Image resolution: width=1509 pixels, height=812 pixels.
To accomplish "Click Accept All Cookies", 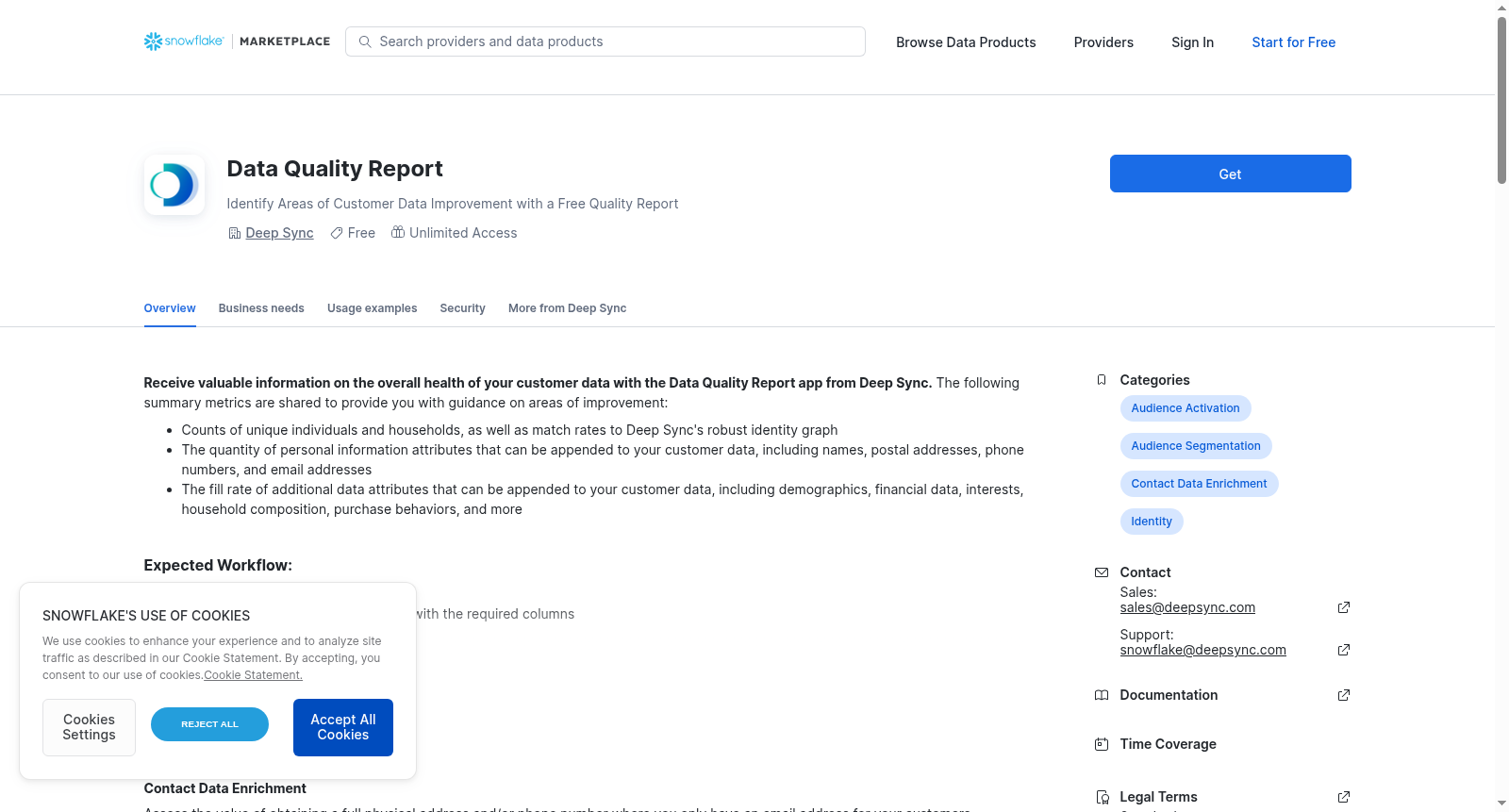I will [343, 727].
